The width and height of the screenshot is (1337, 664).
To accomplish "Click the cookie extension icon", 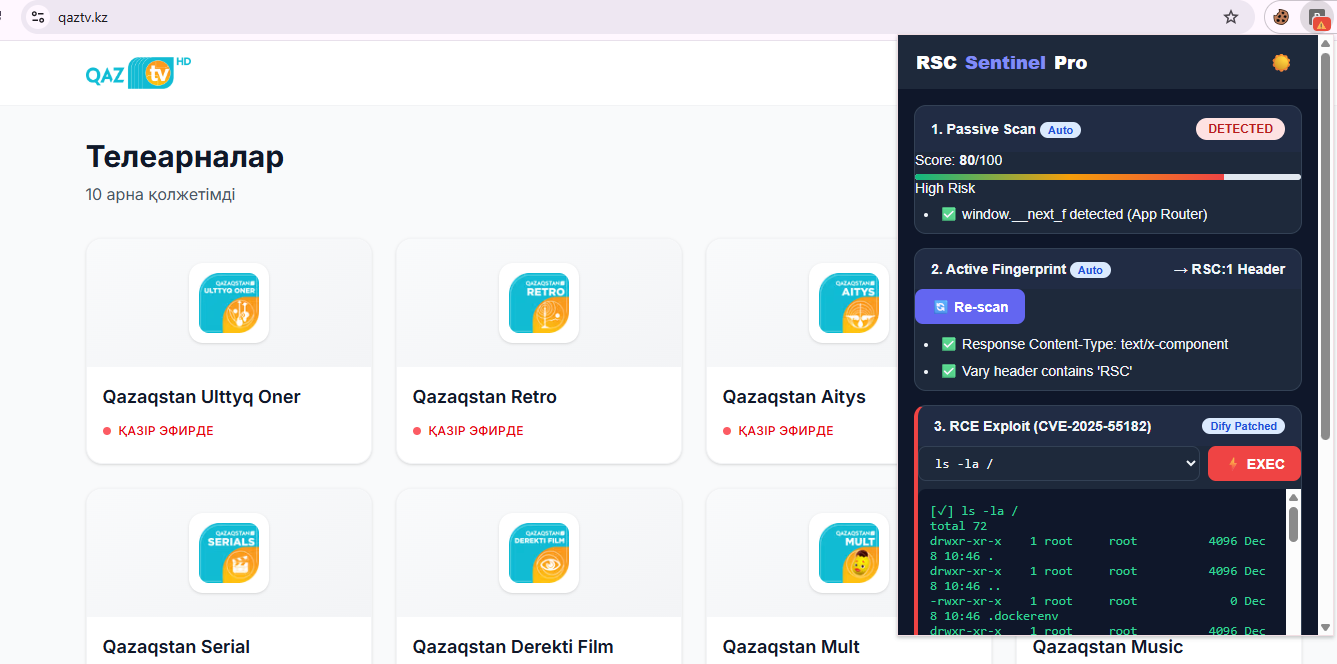I will [x=1280, y=17].
